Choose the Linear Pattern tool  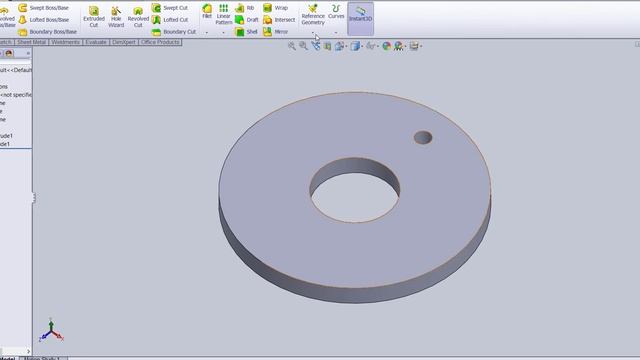point(223,14)
